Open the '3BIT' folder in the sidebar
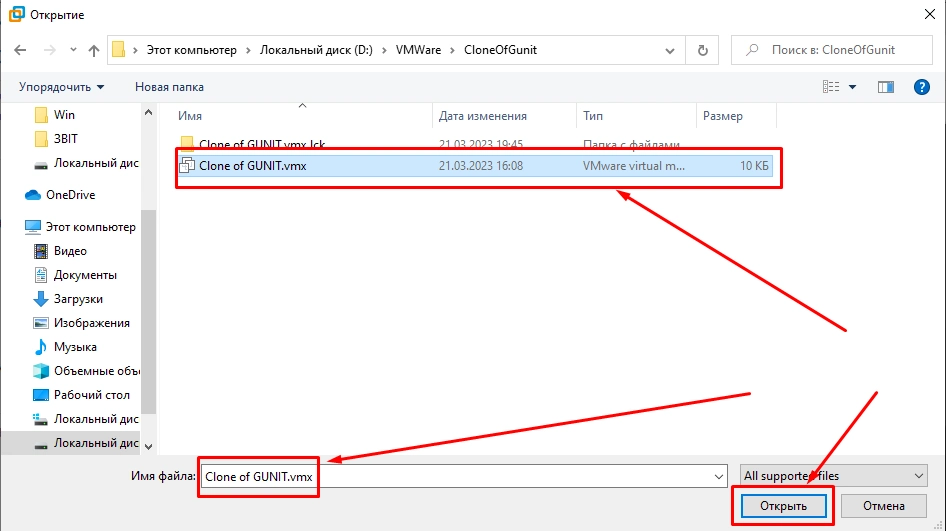 65,139
